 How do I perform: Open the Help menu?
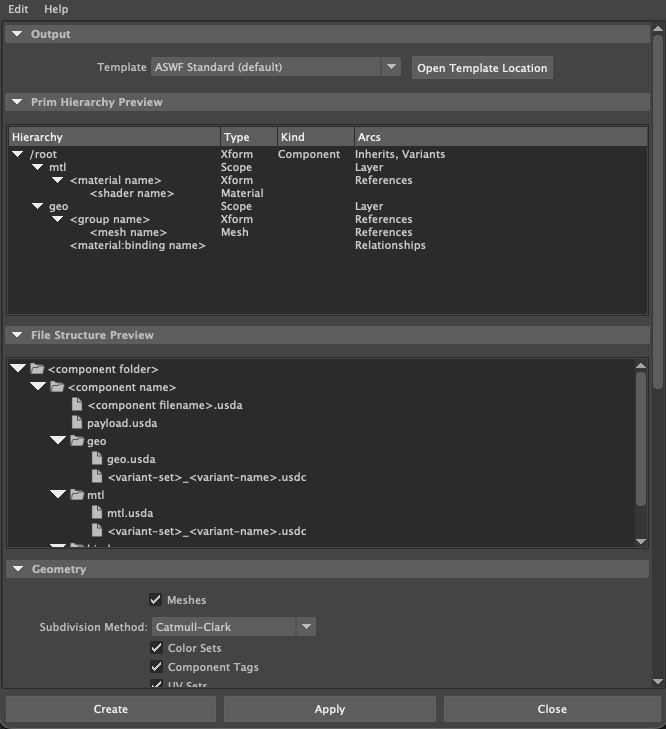[x=56, y=9]
